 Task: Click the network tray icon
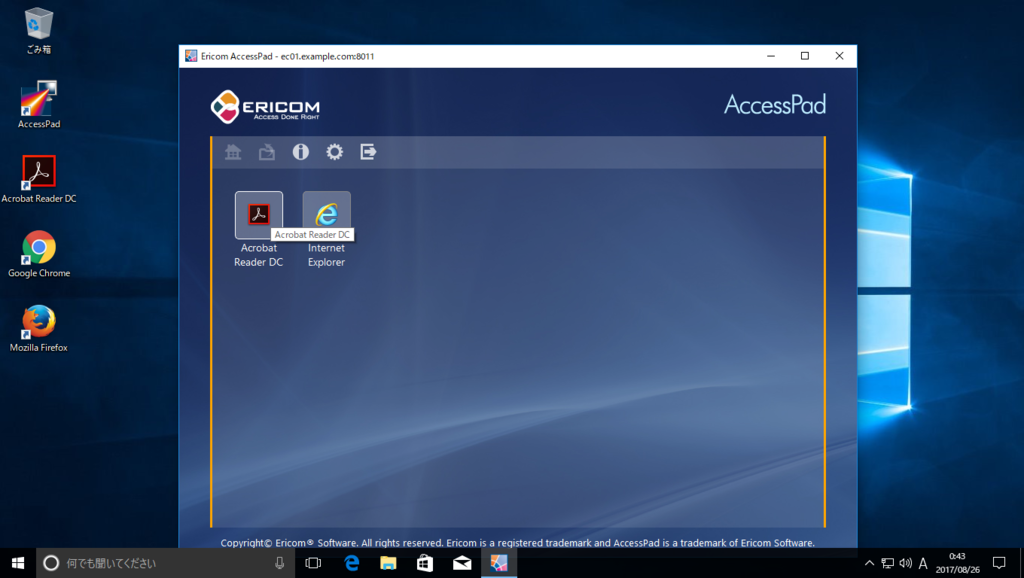coord(888,563)
